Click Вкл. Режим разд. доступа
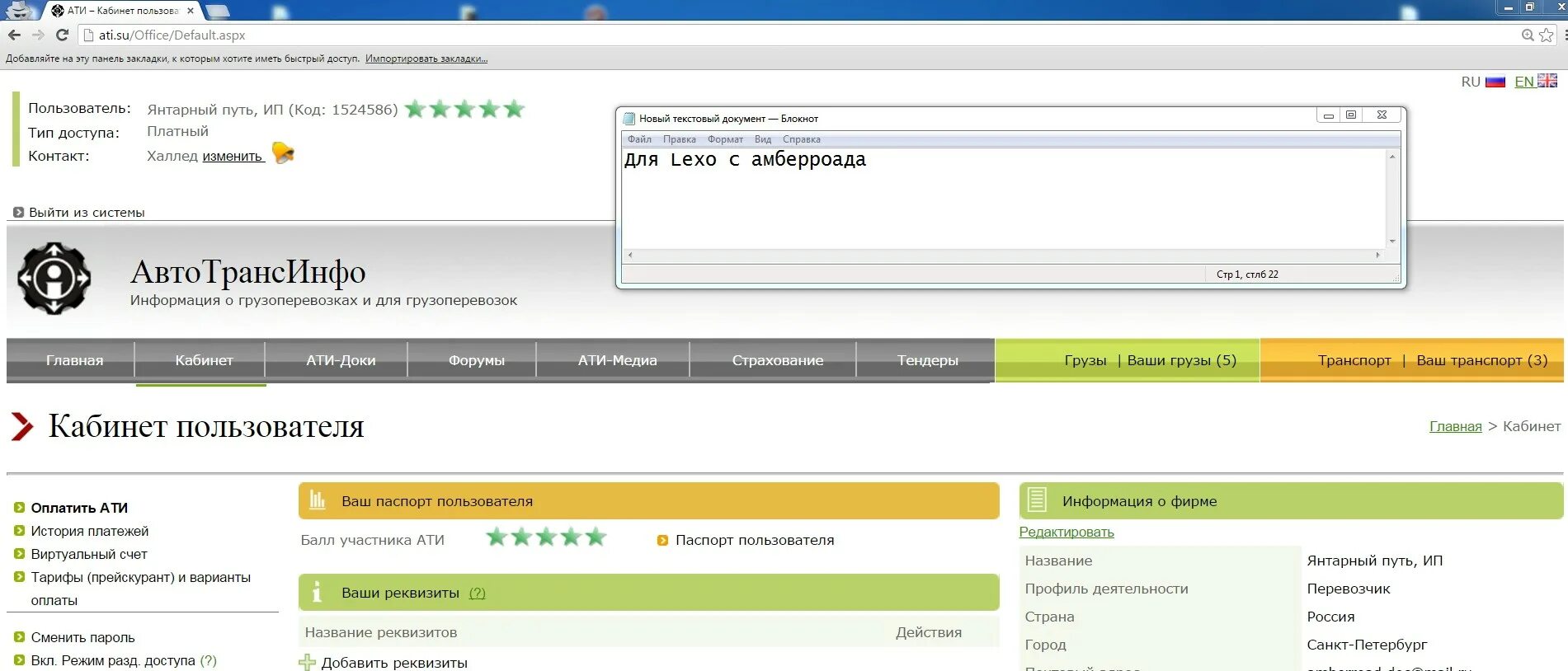The height and width of the screenshot is (671, 1568). pyautogui.click(x=113, y=660)
